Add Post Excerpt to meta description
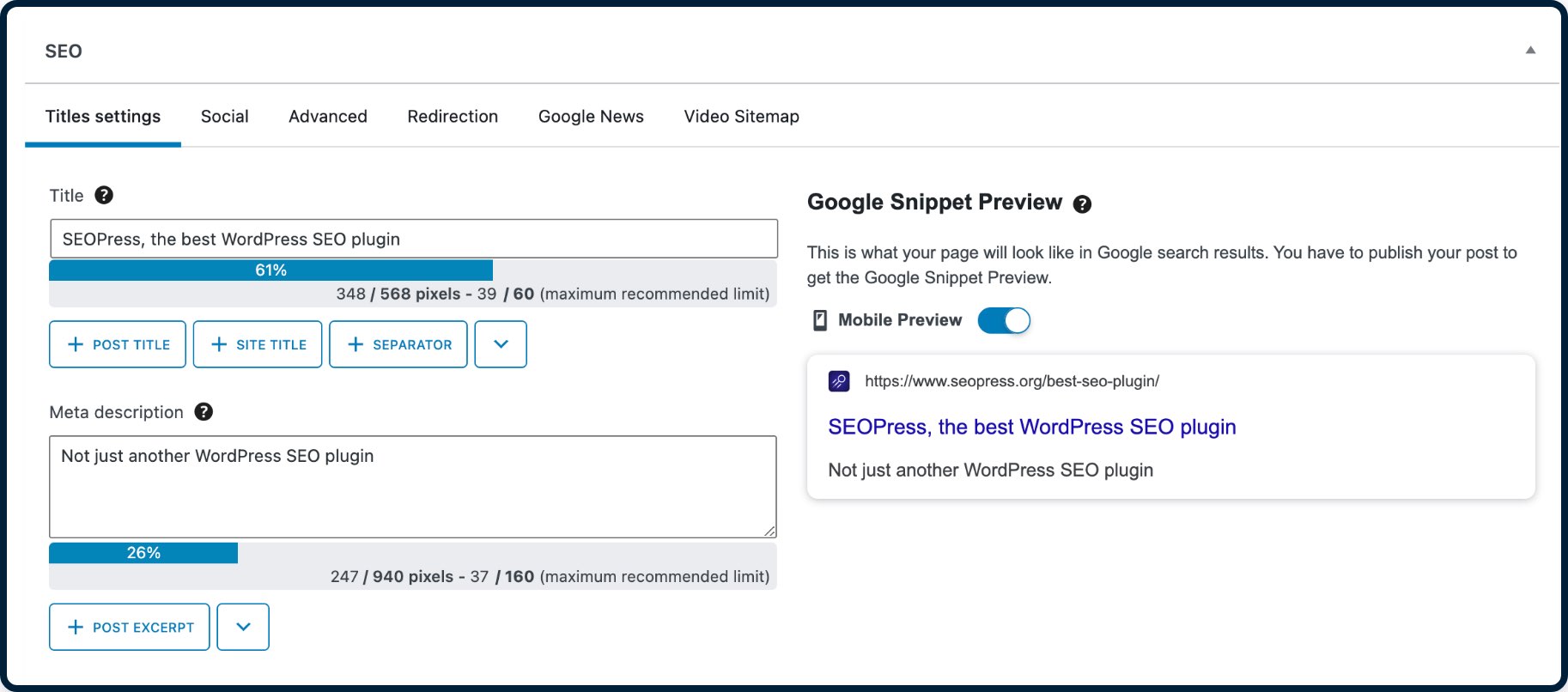 click(x=130, y=627)
